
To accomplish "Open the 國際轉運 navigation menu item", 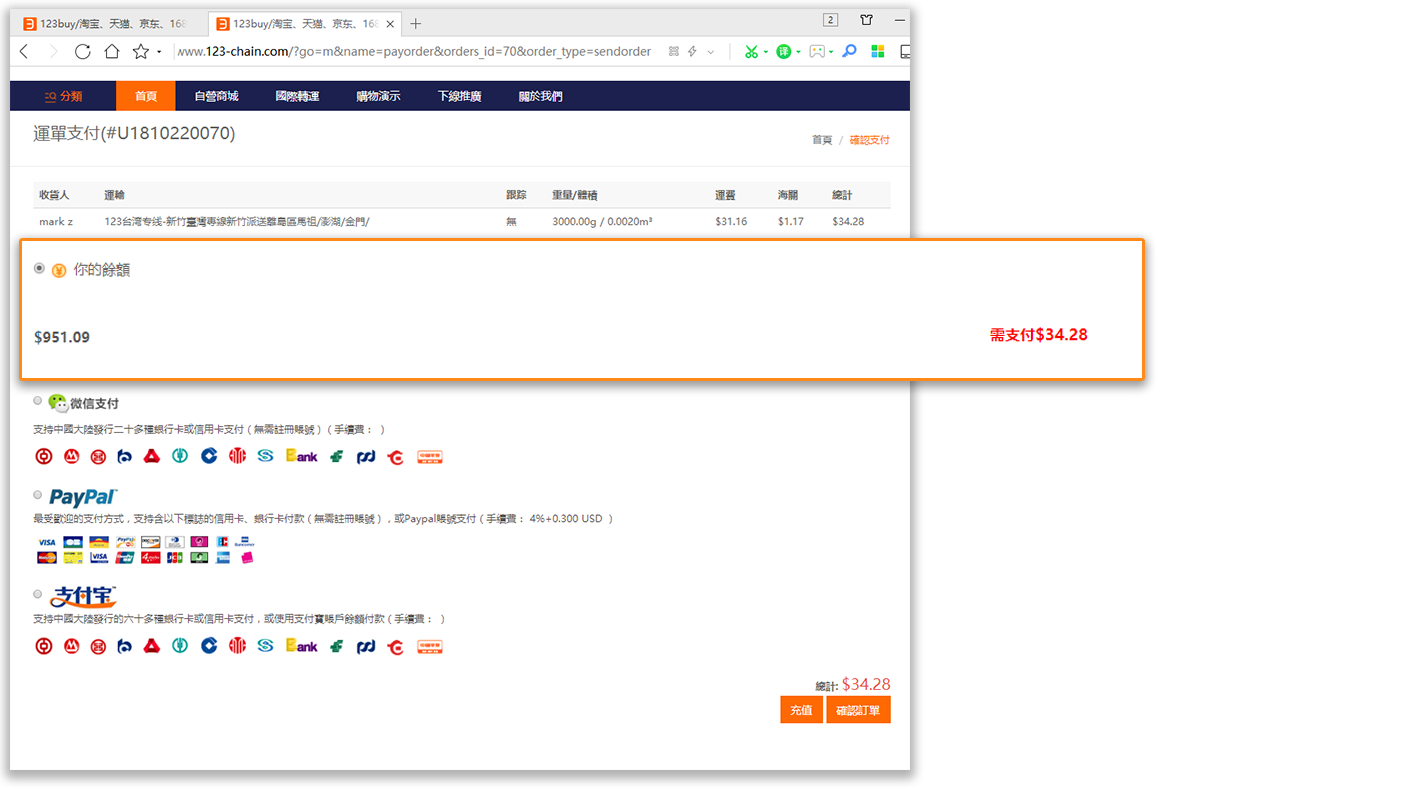I will (297, 96).
